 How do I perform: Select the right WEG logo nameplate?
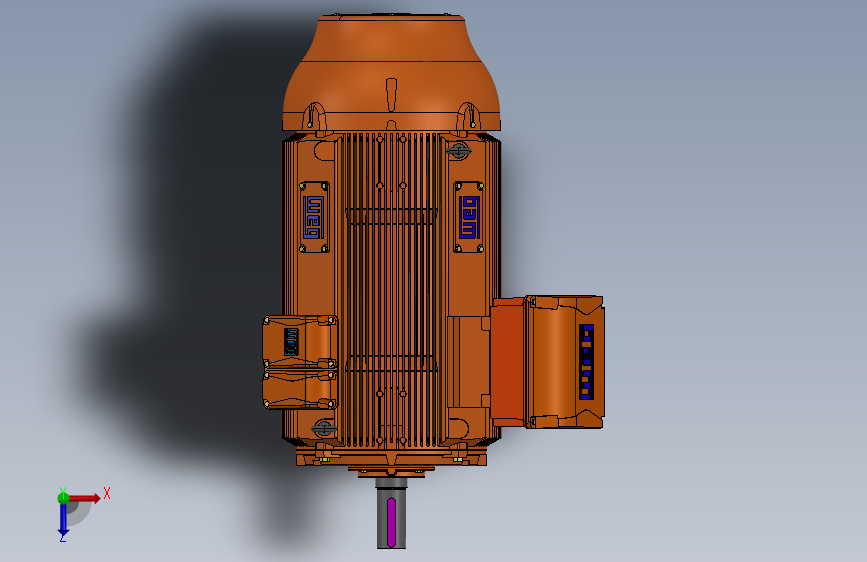pyautogui.click(x=469, y=217)
